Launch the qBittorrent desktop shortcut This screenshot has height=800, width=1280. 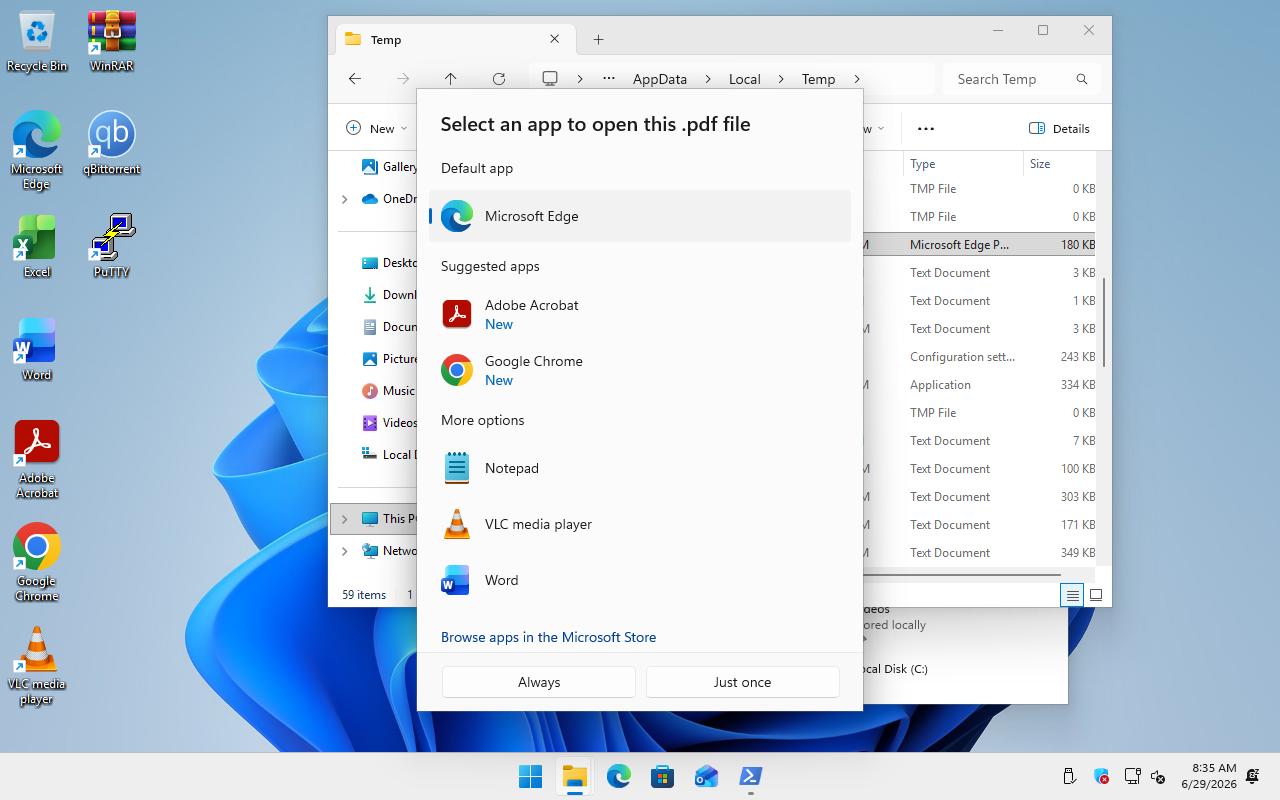[x=111, y=144]
